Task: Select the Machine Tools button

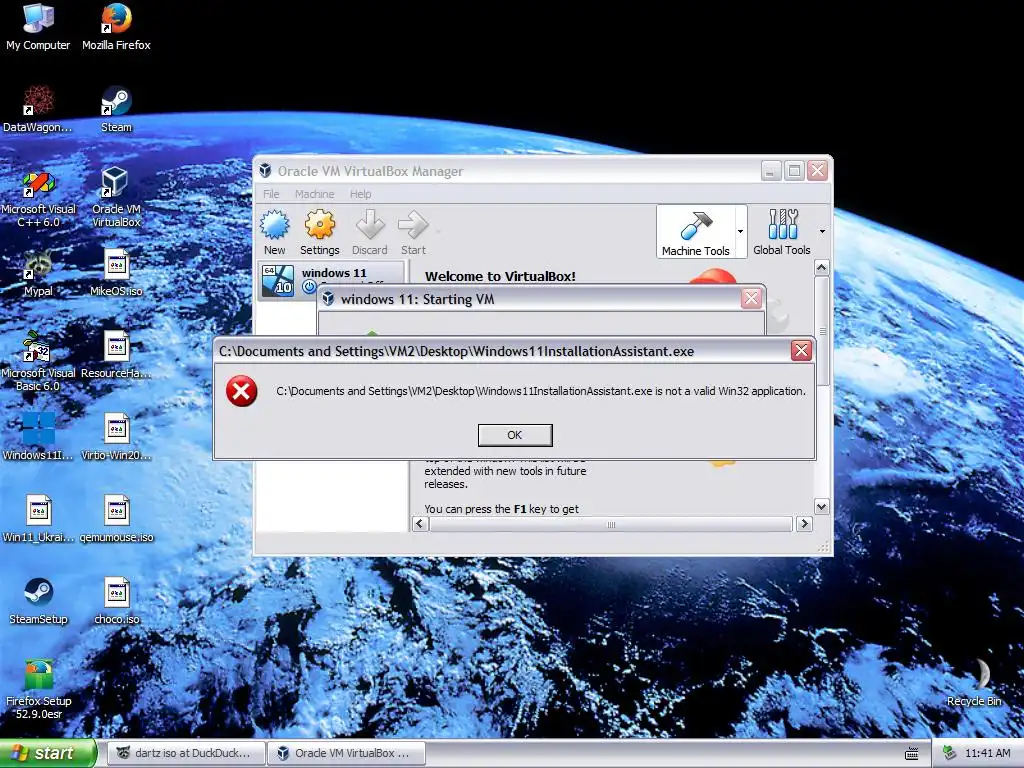Action: 696,232
